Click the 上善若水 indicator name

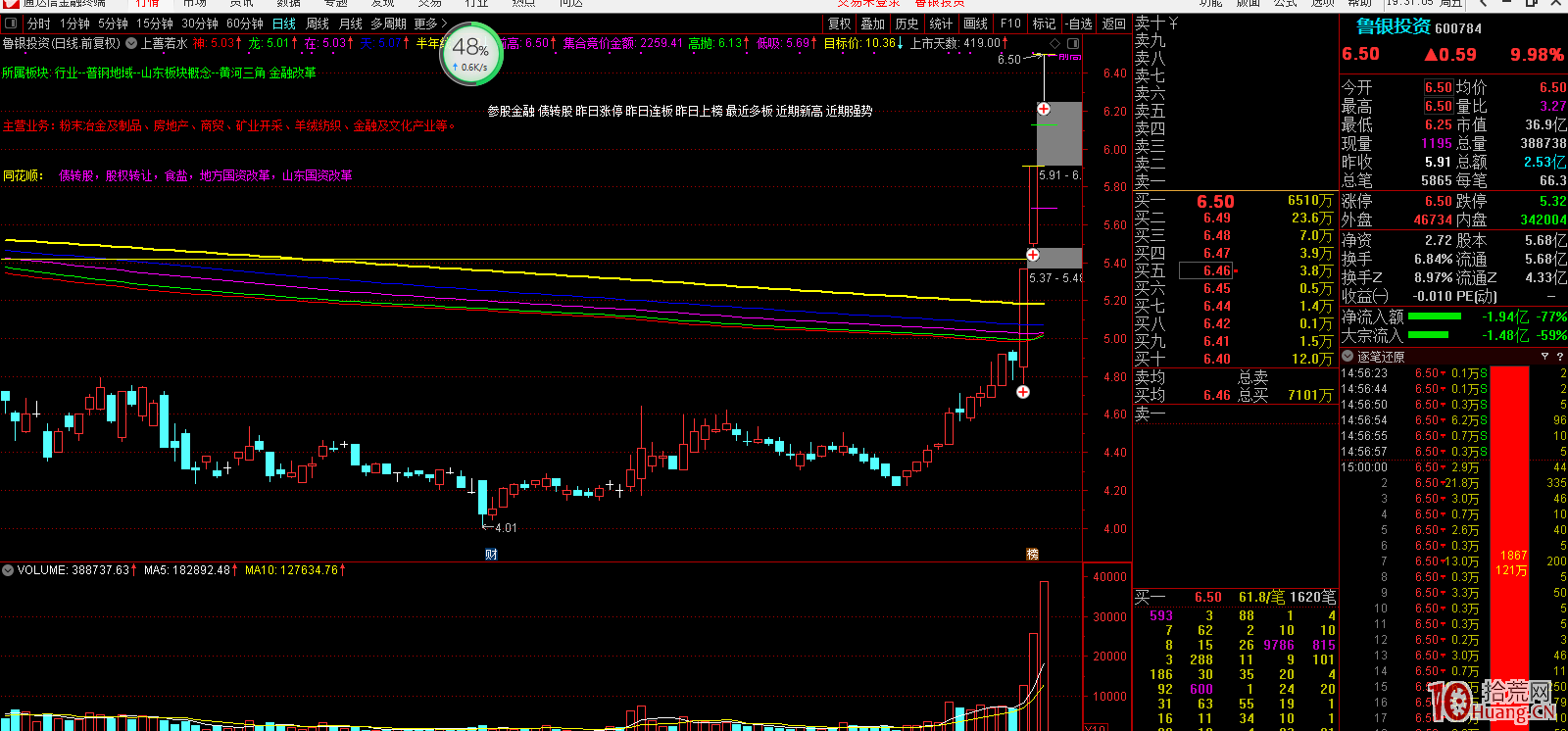click(x=164, y=43)
